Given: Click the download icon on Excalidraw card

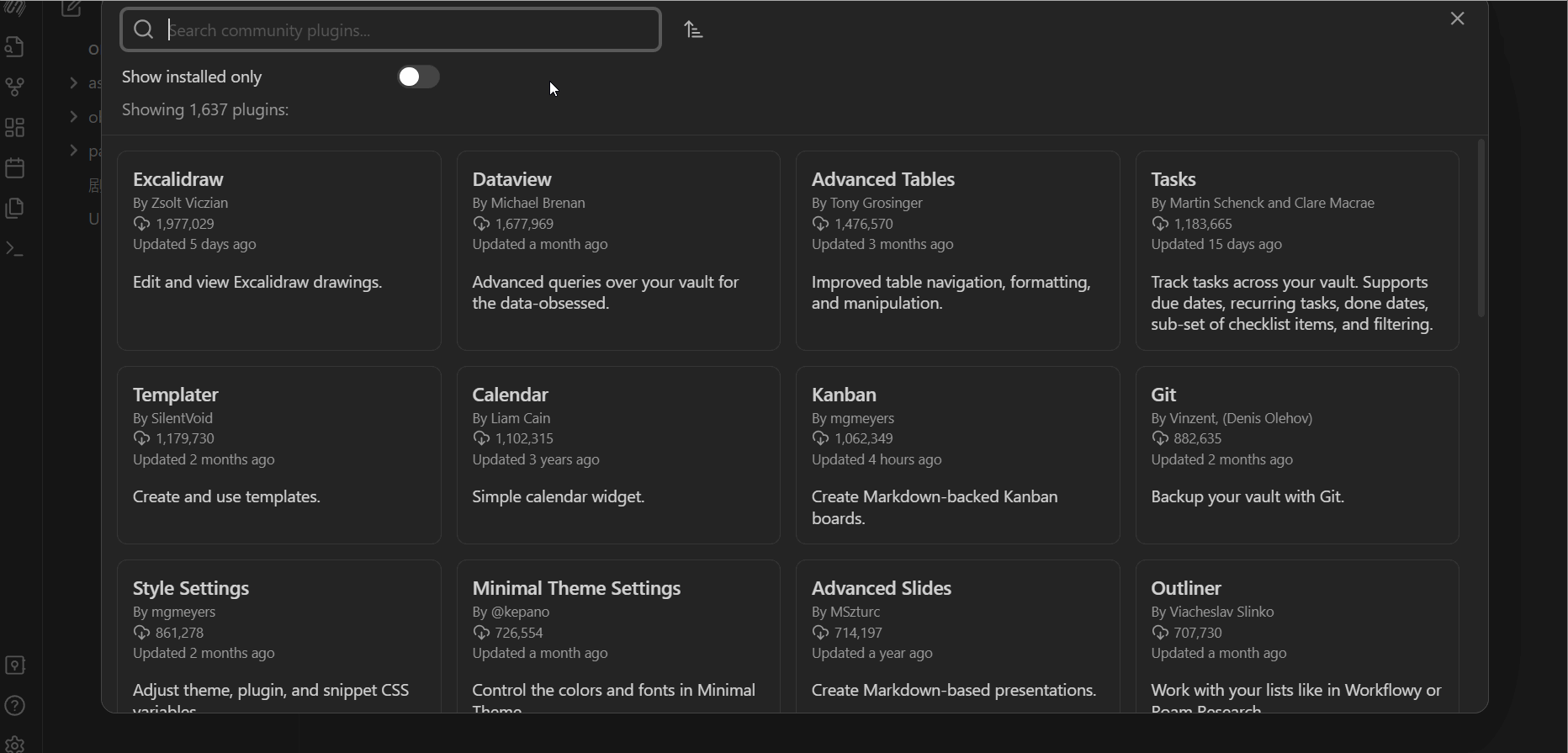Looking at the screenshot, I should (x=141, y=224).
